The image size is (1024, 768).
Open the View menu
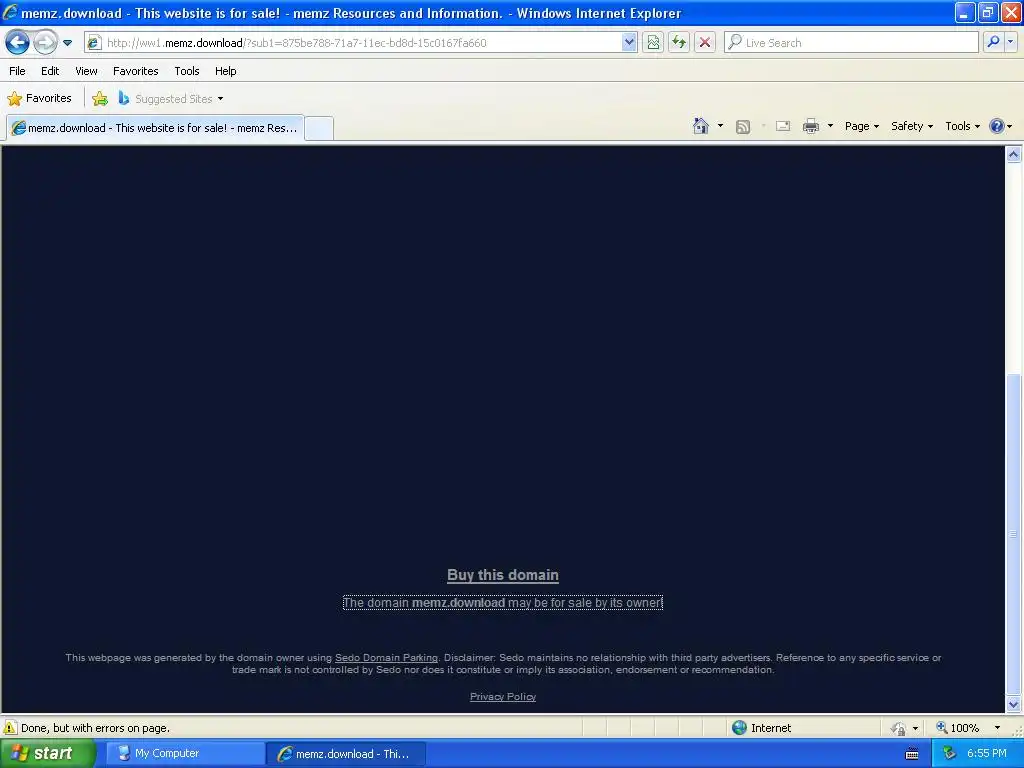(86, 71)
